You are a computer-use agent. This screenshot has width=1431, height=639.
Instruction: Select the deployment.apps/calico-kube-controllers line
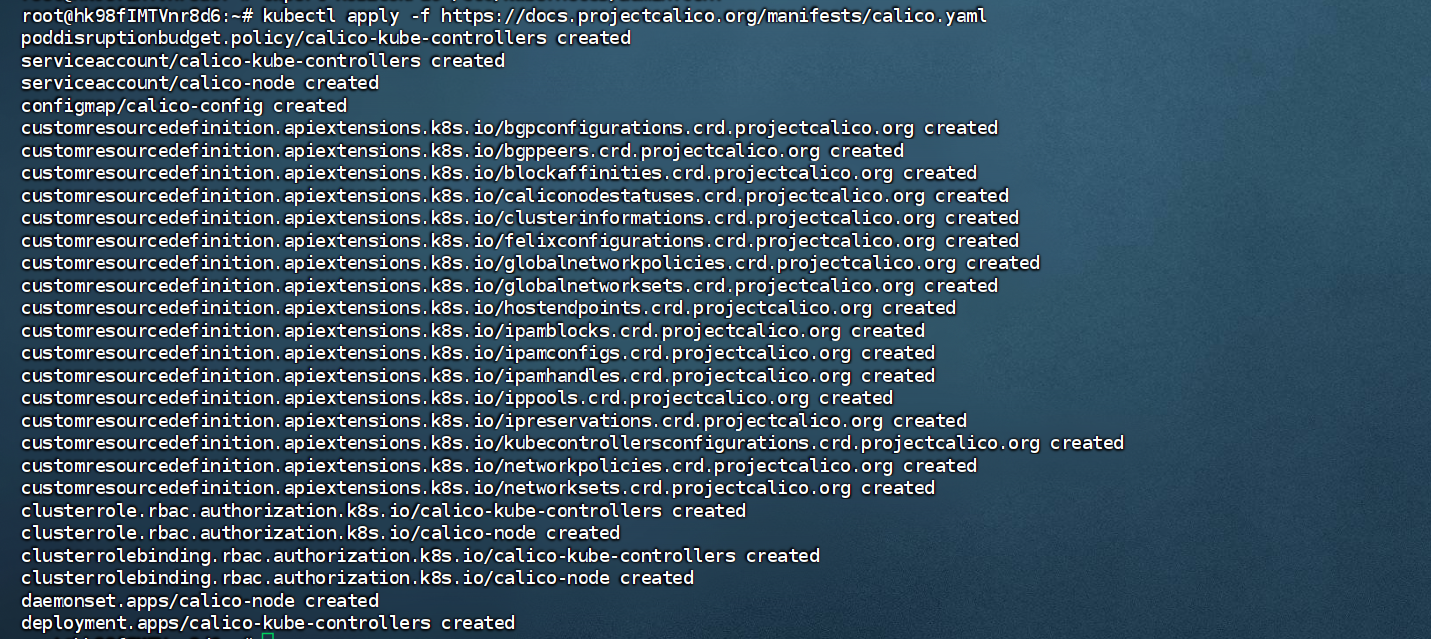click(268, 623)
